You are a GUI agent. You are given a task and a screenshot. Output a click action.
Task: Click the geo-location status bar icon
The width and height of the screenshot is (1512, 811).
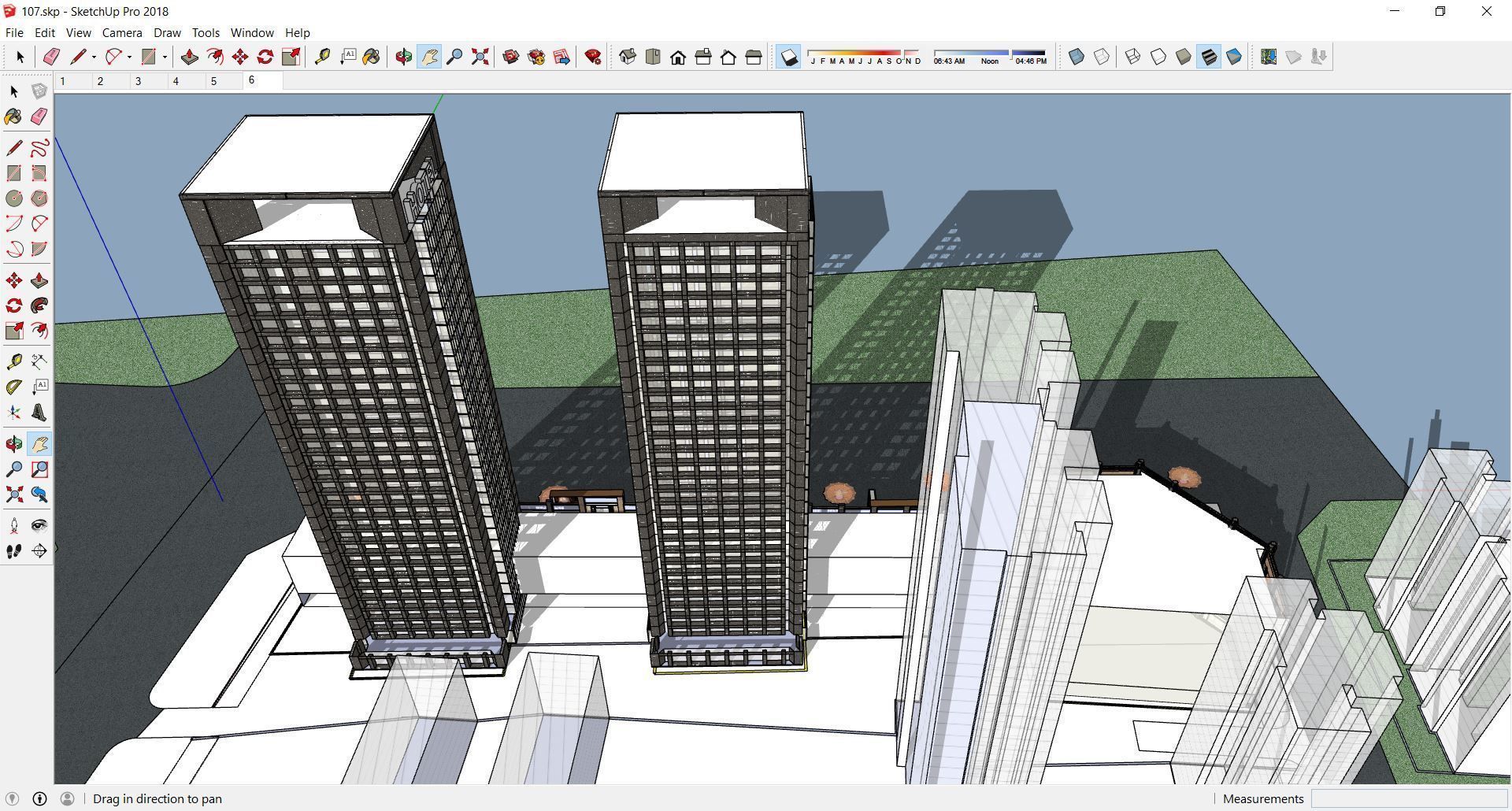(13, 798)
